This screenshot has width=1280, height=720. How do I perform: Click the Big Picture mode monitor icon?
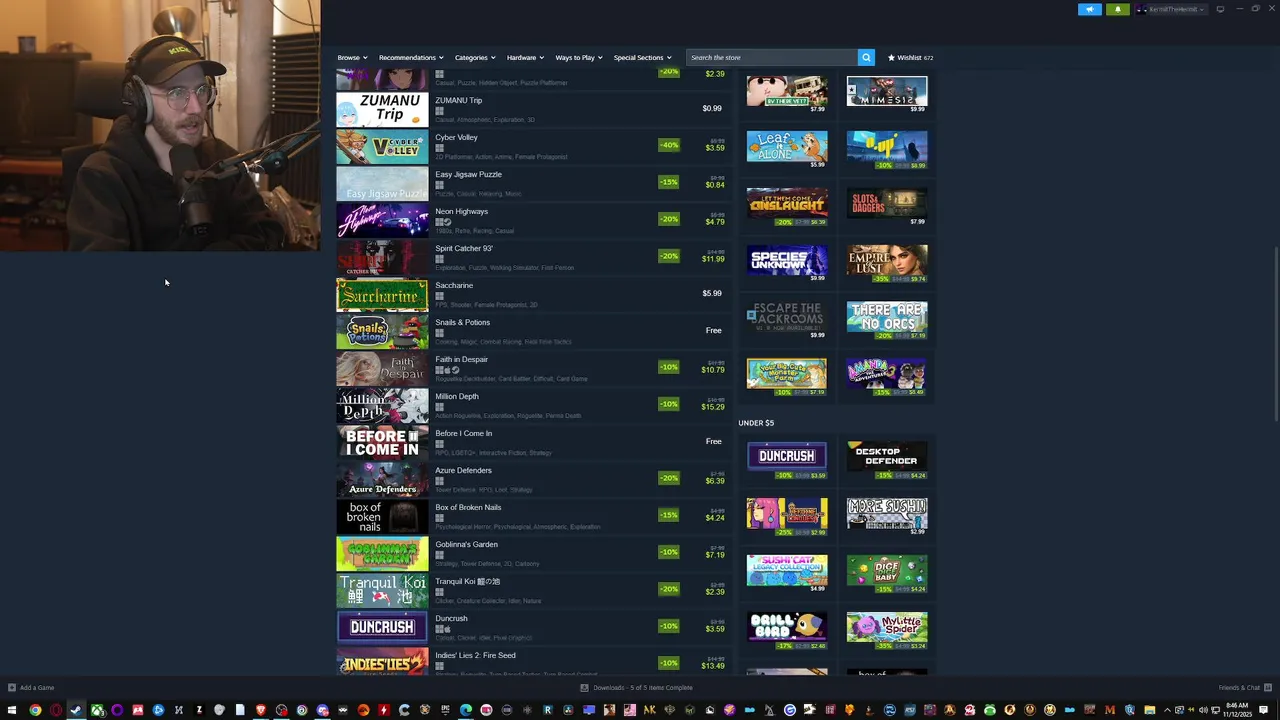[1220, 9]
